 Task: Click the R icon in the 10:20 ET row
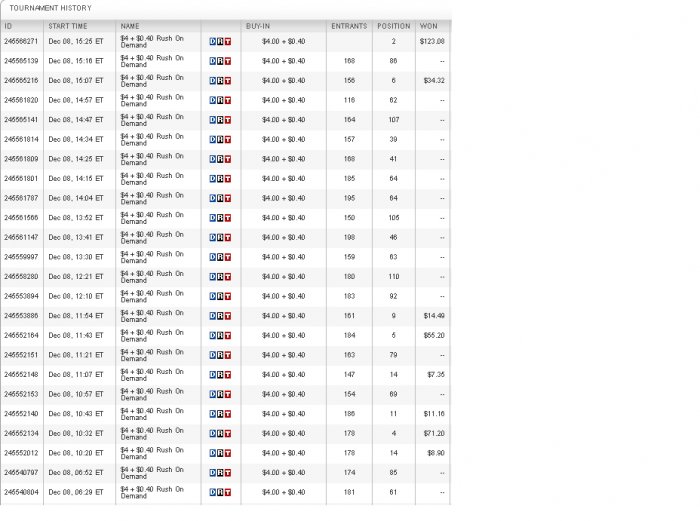220,453
